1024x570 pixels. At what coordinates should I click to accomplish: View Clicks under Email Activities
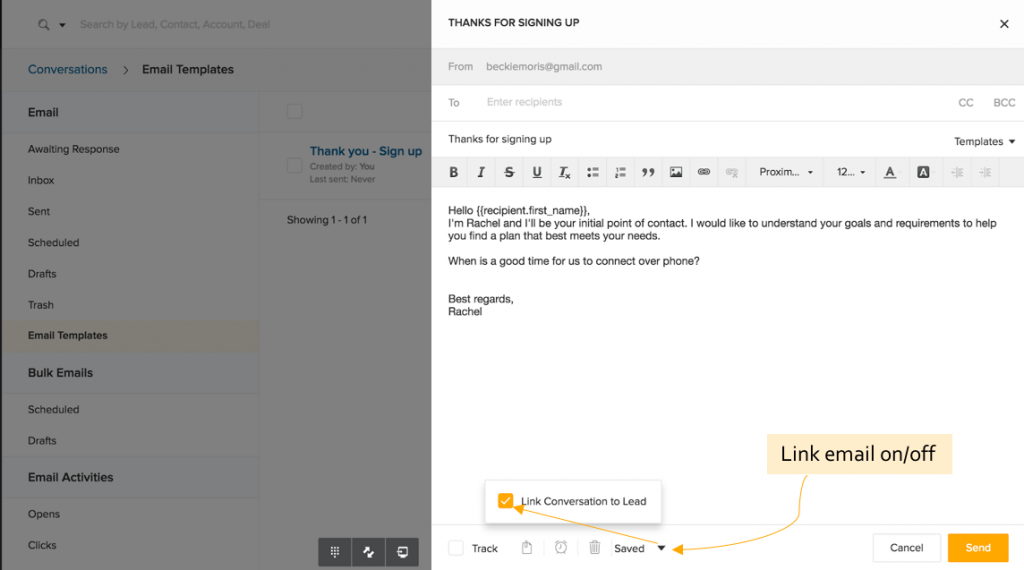pos(42,545)
